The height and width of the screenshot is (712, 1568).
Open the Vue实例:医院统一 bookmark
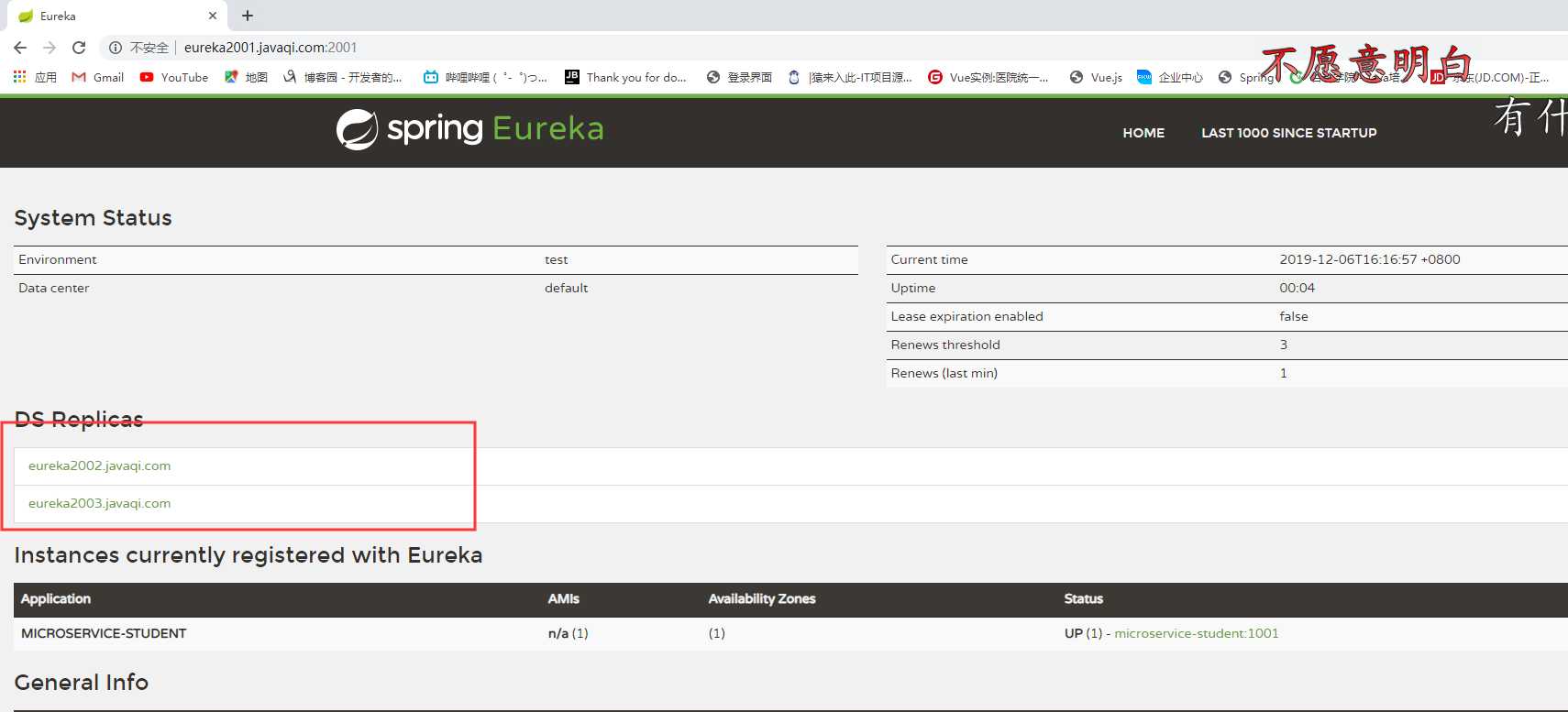point(988,77)
